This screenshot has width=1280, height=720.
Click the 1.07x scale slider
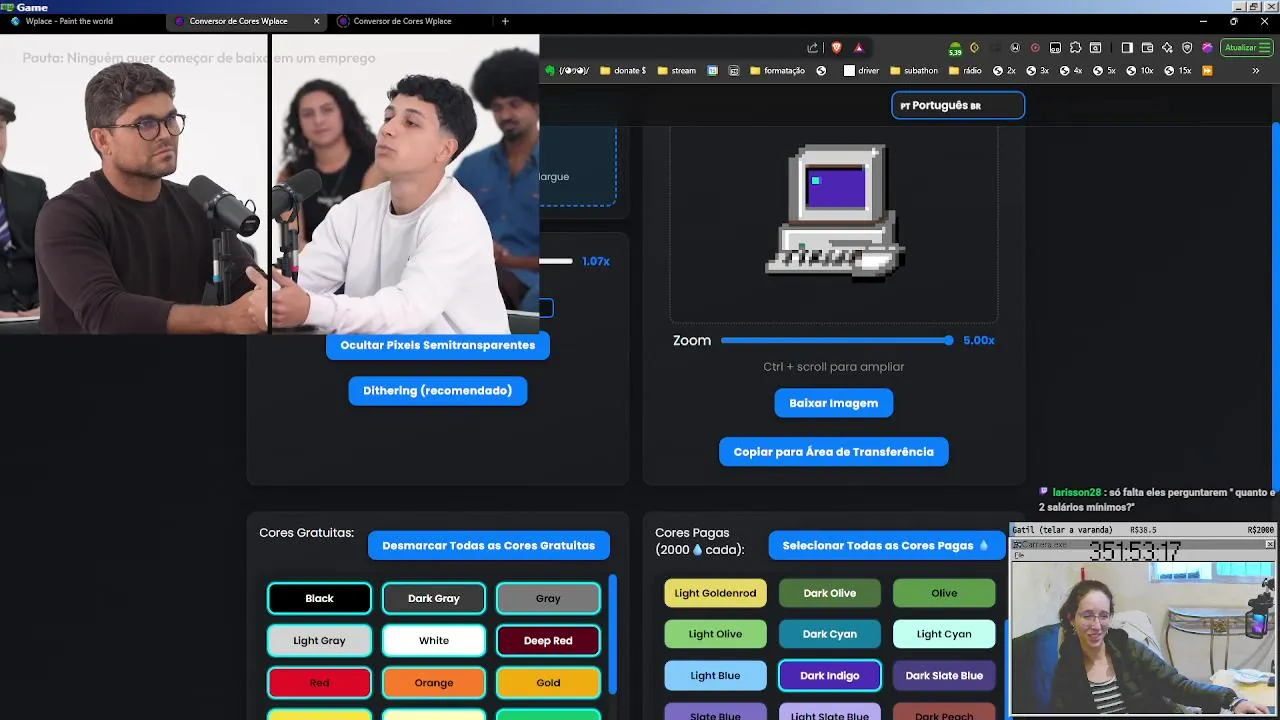[x=556, y=261]
